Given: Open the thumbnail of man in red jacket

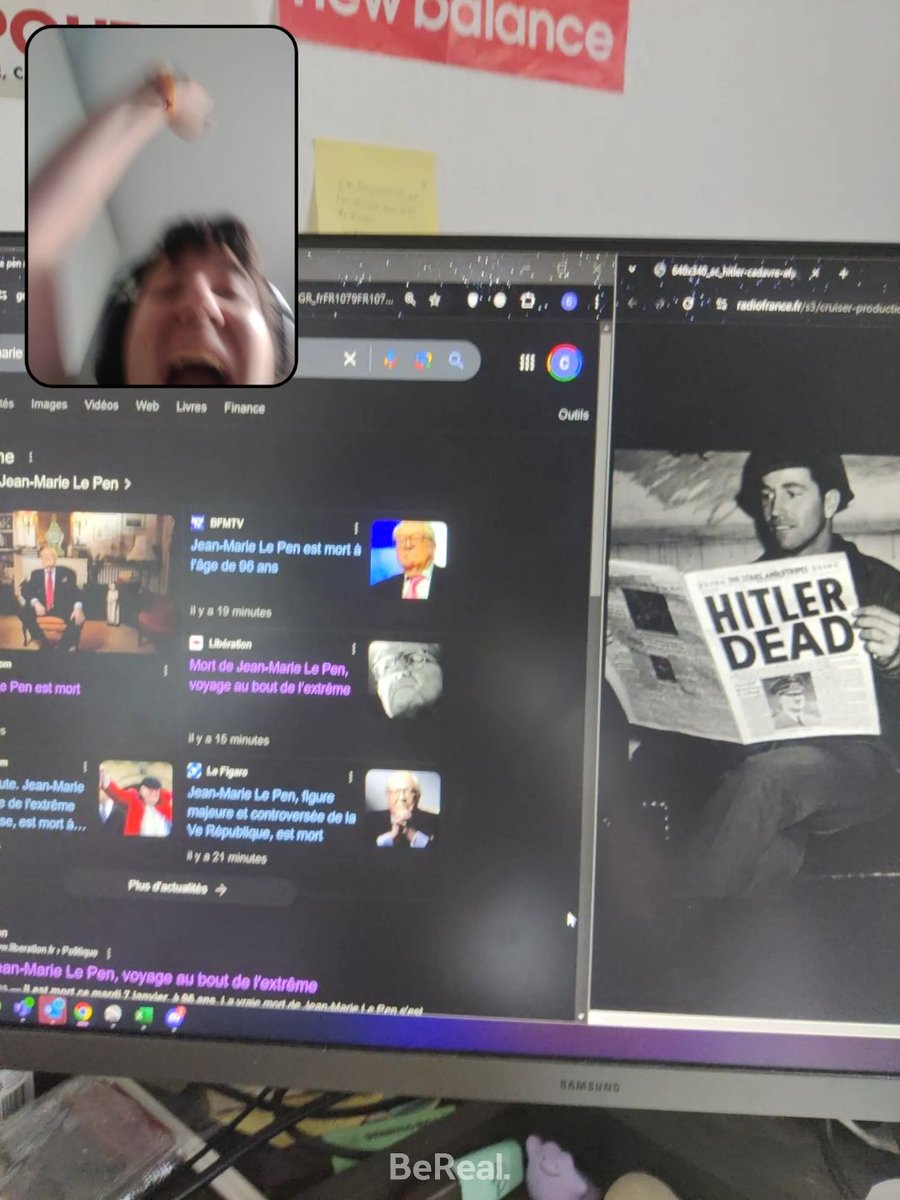Looking at the screenshot, I should pos(135,798).
